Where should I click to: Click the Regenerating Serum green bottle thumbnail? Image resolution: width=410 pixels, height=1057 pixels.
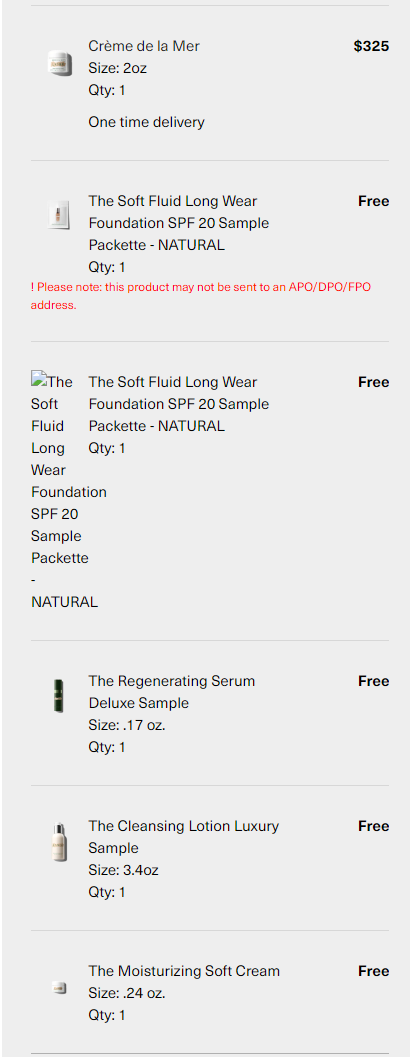pos(59,696)
